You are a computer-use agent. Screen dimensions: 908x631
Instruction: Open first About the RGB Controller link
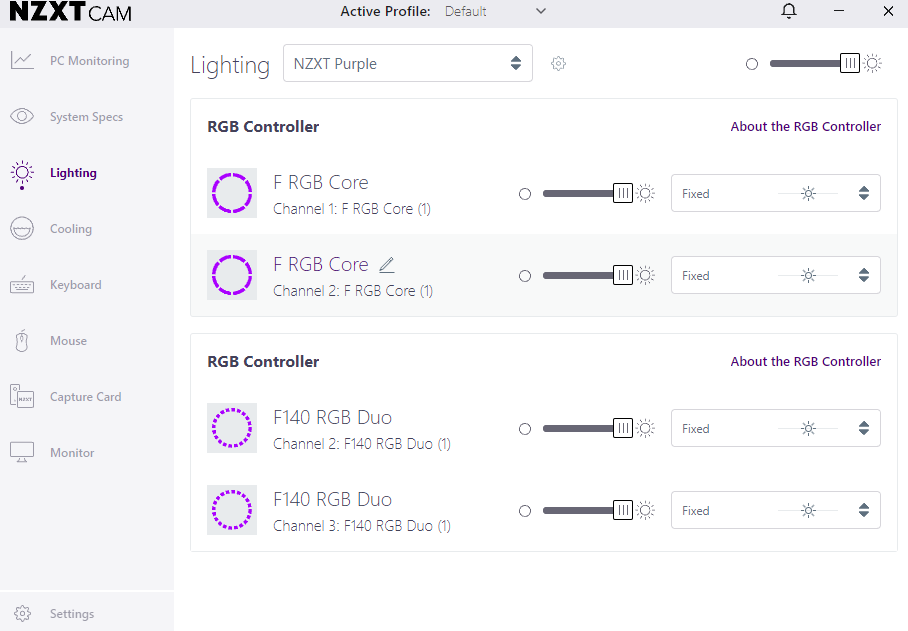806,126
